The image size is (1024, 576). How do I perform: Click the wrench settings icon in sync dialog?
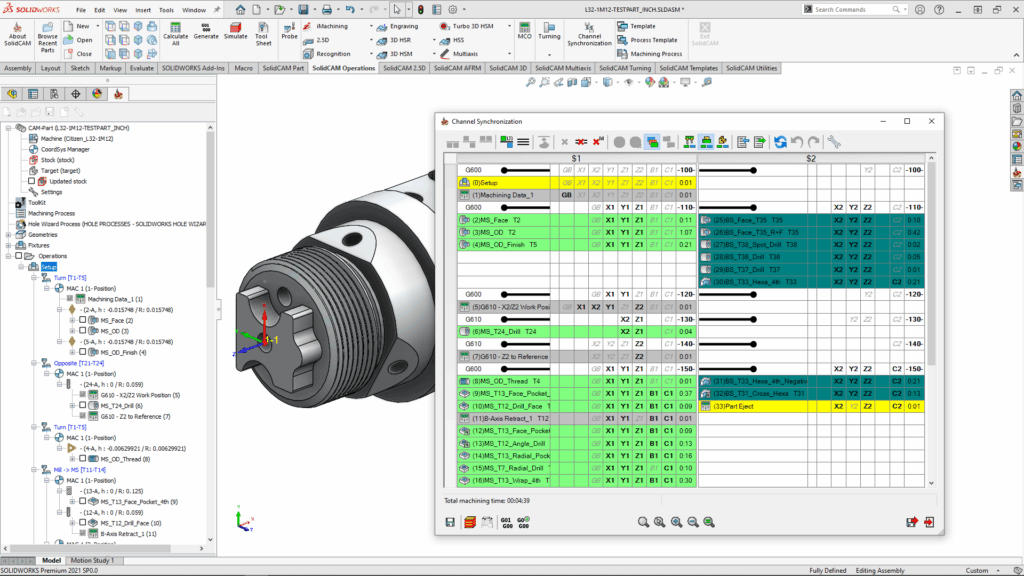pos(834,142)
